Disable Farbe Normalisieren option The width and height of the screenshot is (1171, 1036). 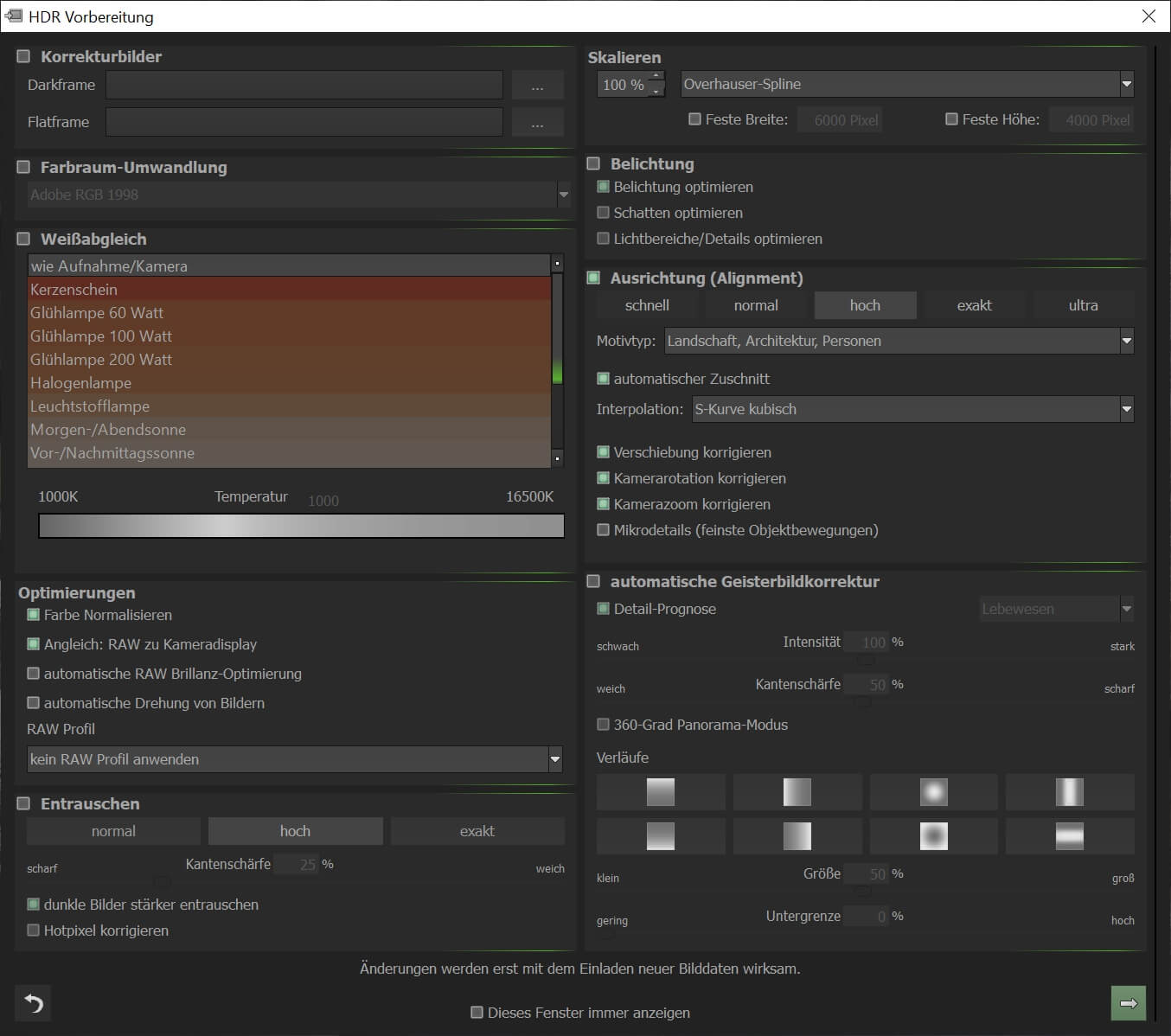coord(34,615)
